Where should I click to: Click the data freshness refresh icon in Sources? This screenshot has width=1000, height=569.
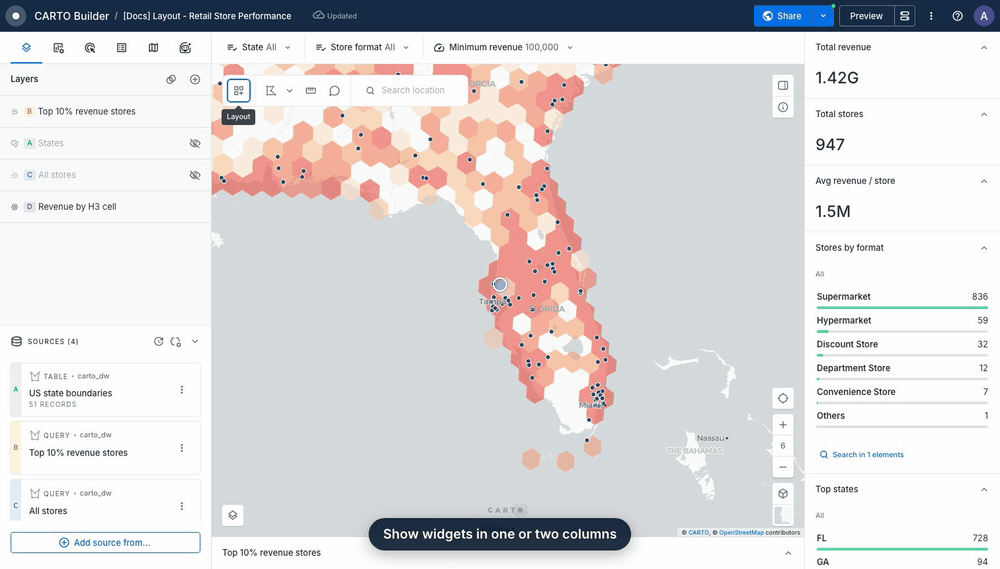[x=159, y=341]
